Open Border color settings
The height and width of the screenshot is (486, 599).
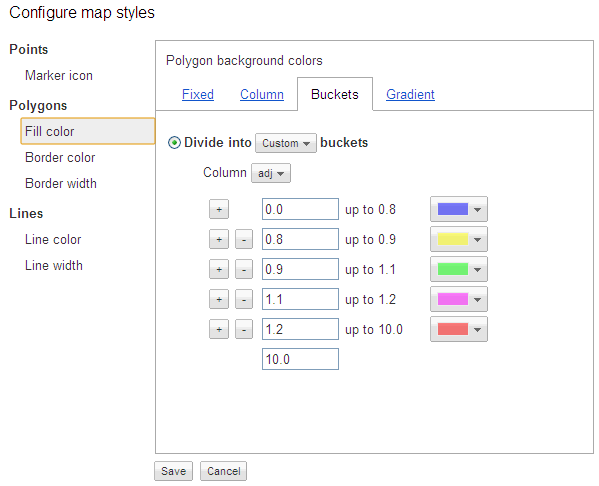tap(60, 157)
